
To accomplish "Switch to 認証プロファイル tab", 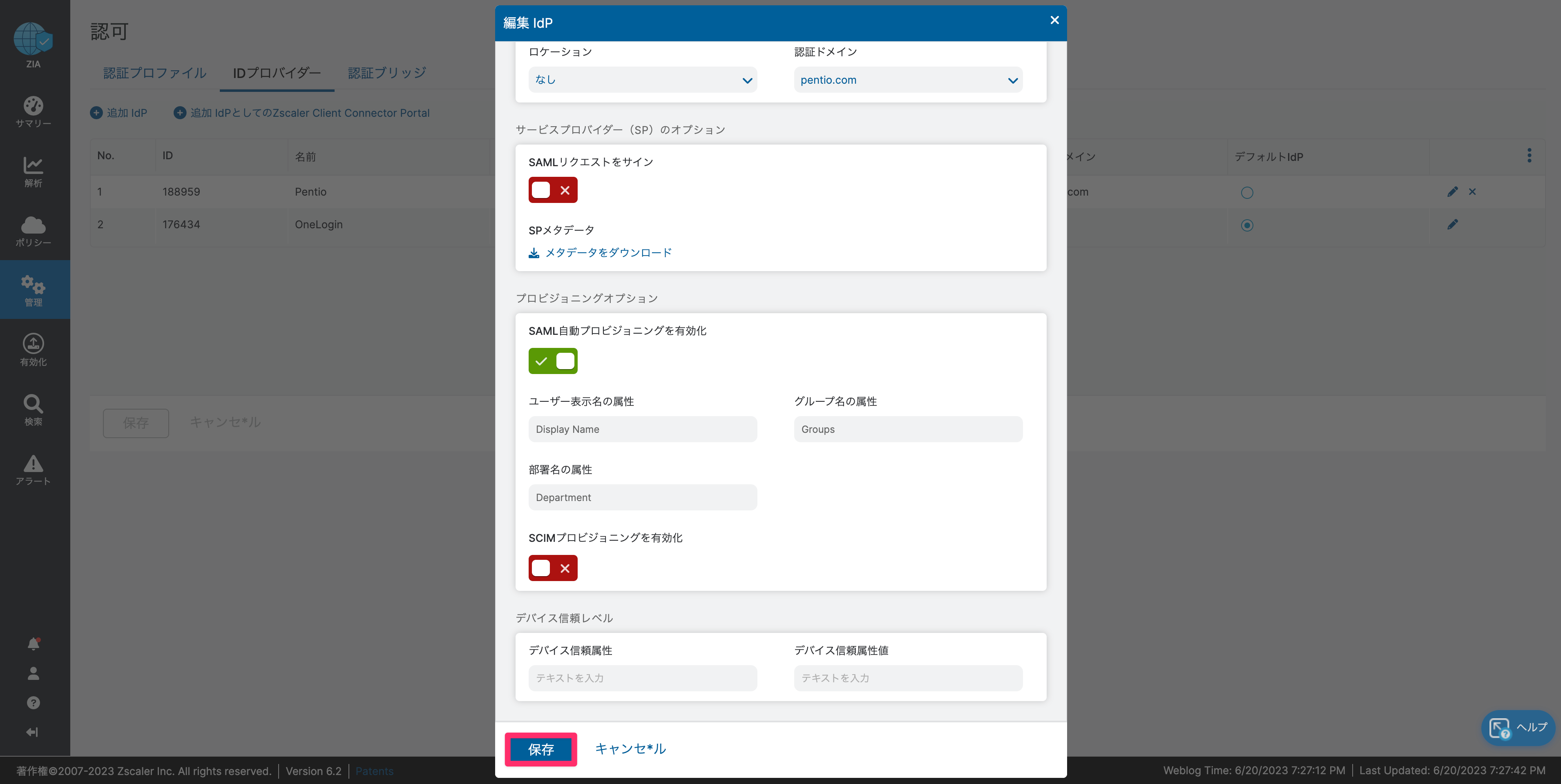I will click(154, 73).
